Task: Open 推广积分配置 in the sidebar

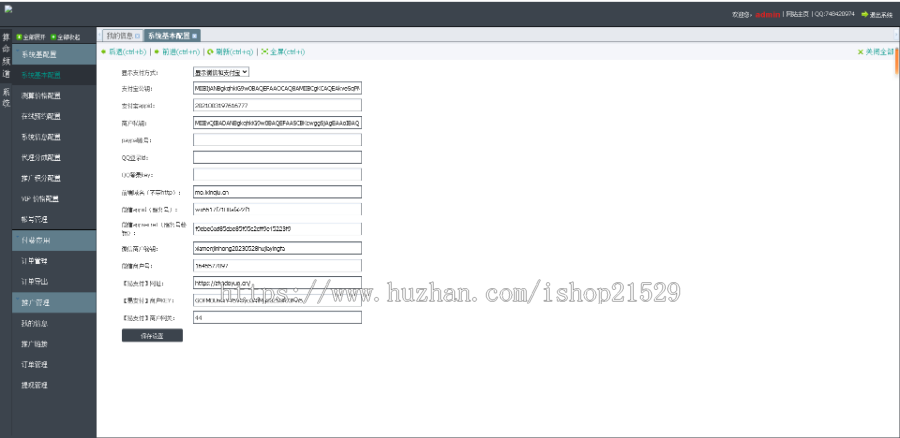Action: point(54,179)
